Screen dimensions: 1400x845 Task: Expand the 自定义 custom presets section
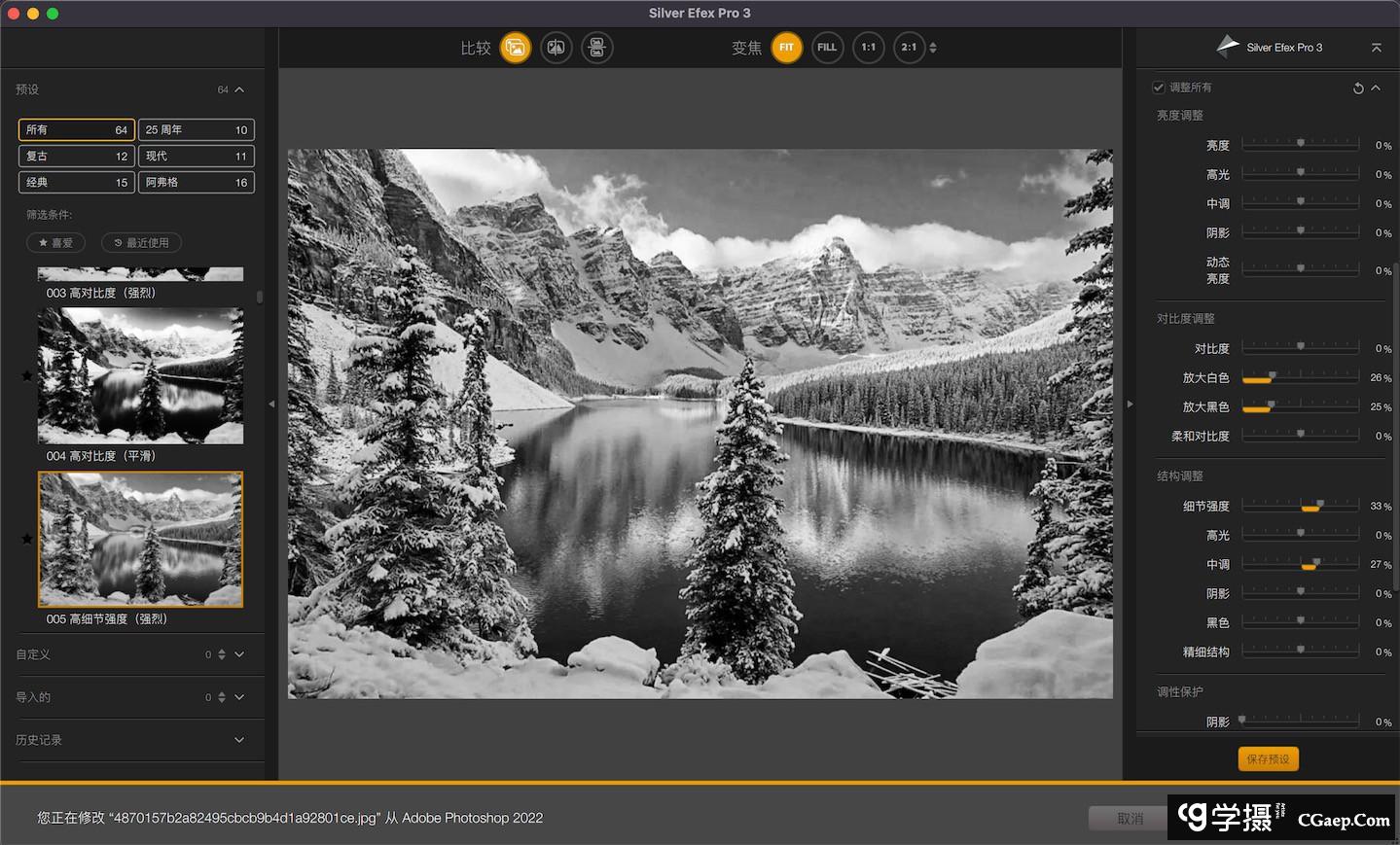239,654
